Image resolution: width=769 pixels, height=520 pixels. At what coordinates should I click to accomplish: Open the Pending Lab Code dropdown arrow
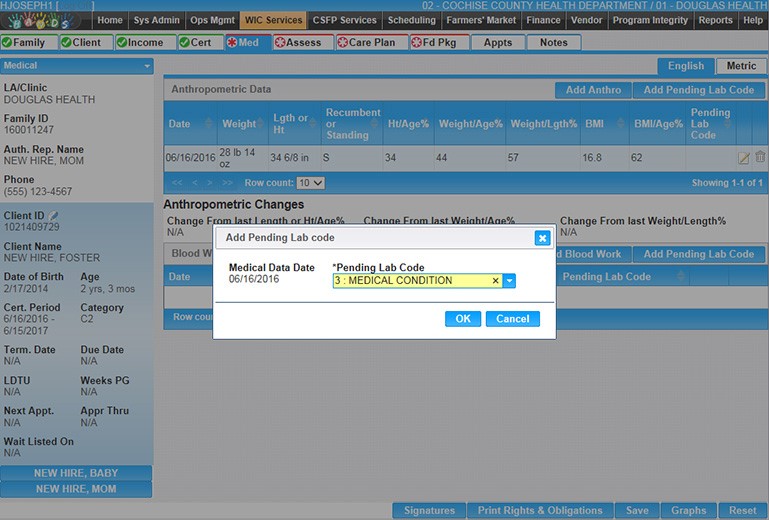point(509,281)
